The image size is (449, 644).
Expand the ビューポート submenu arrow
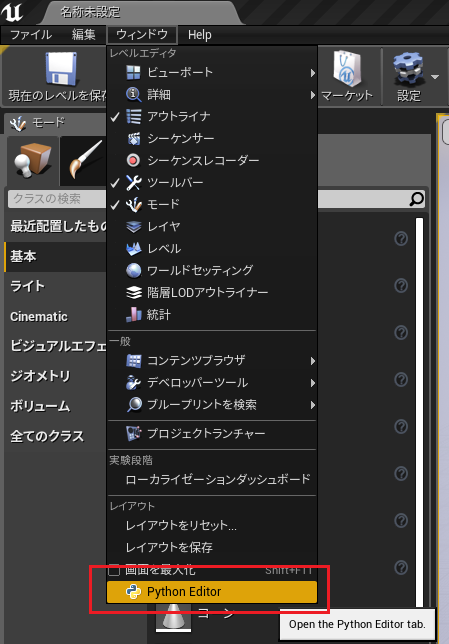pyautogui.click(x=312, y=73)
